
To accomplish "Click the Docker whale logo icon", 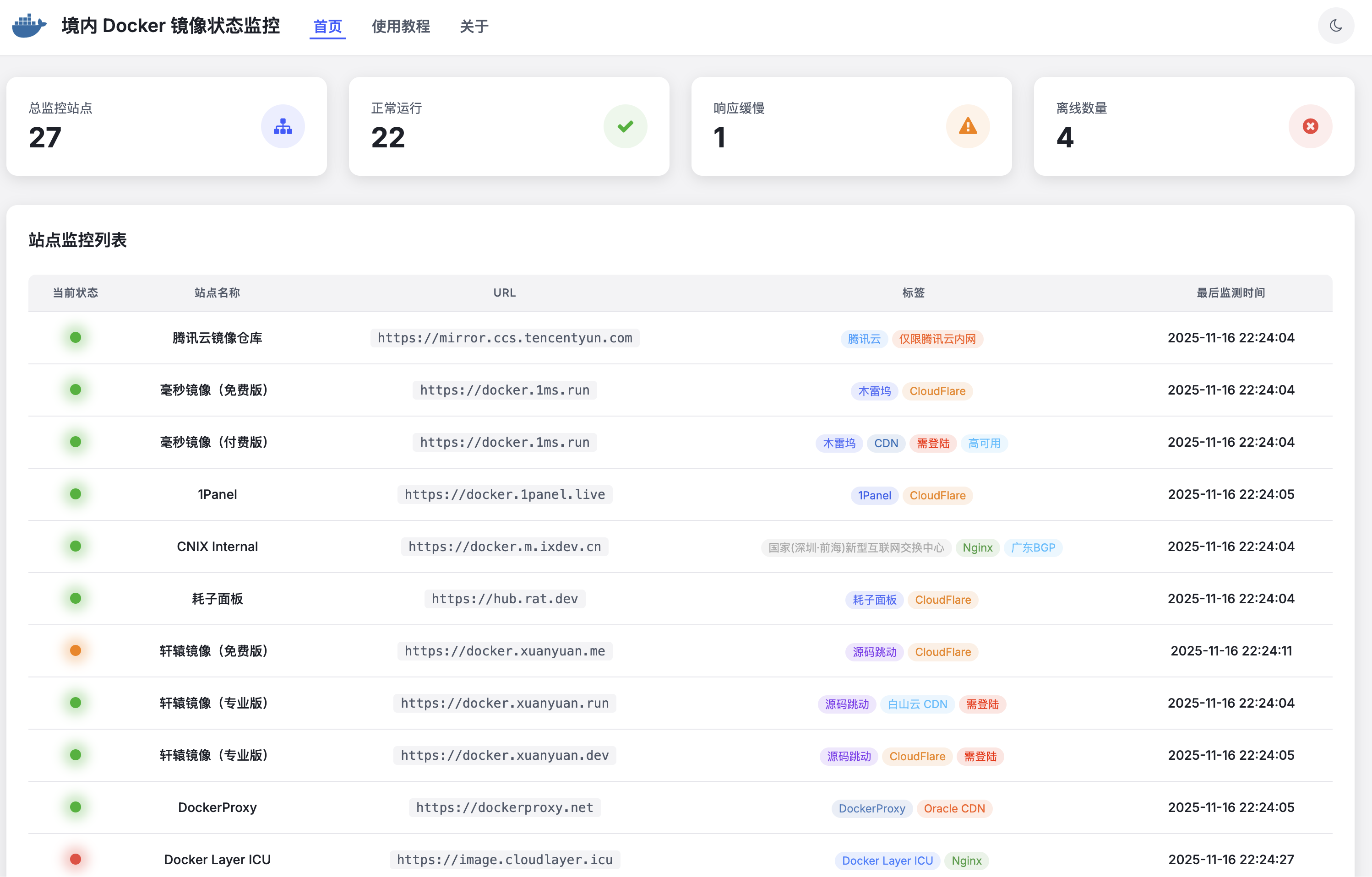I will 28,26.
